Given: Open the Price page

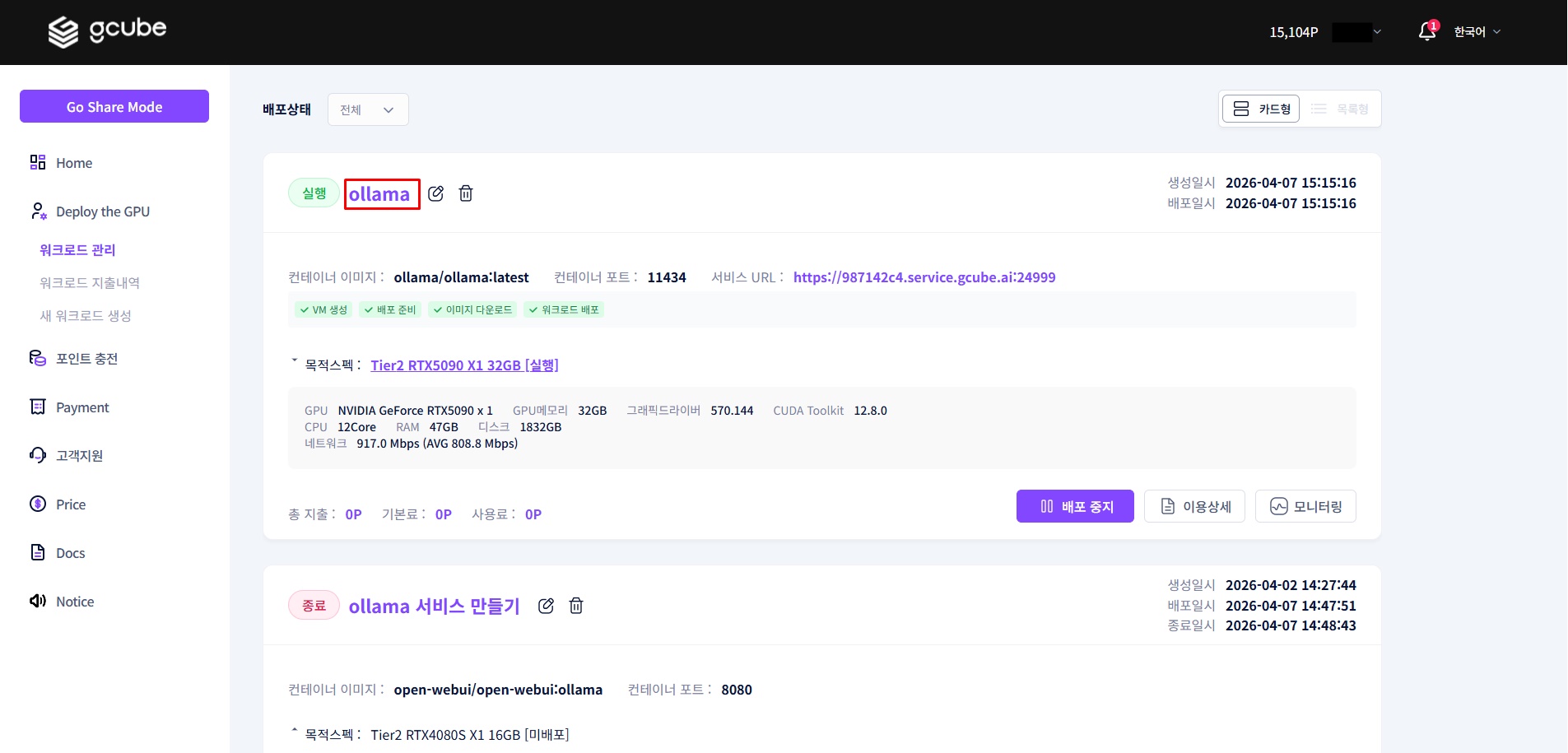Looking at the screenshot, I should pyautogui.click(x=71, y=504).
